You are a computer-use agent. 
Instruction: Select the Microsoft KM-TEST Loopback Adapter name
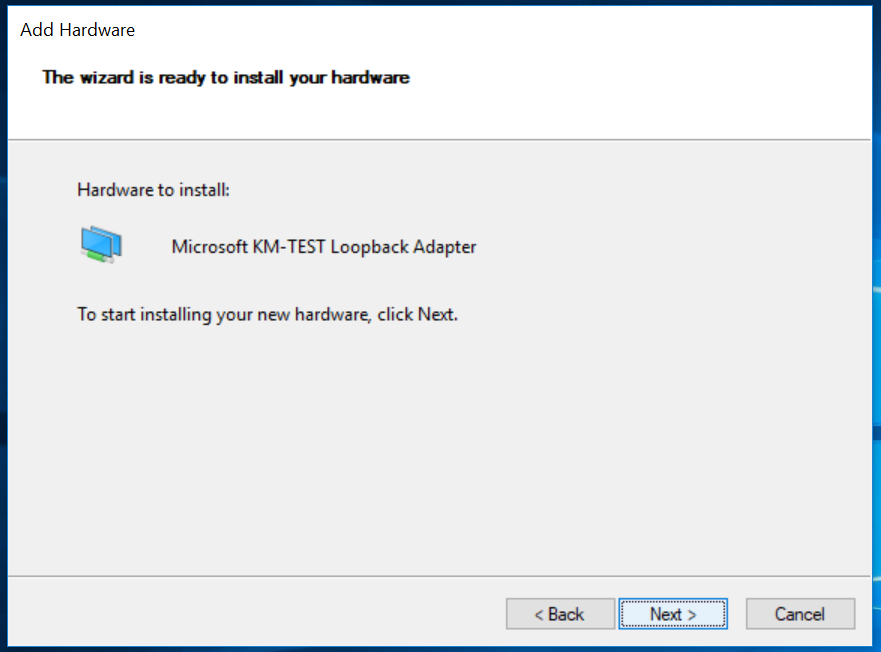(324, 247)
